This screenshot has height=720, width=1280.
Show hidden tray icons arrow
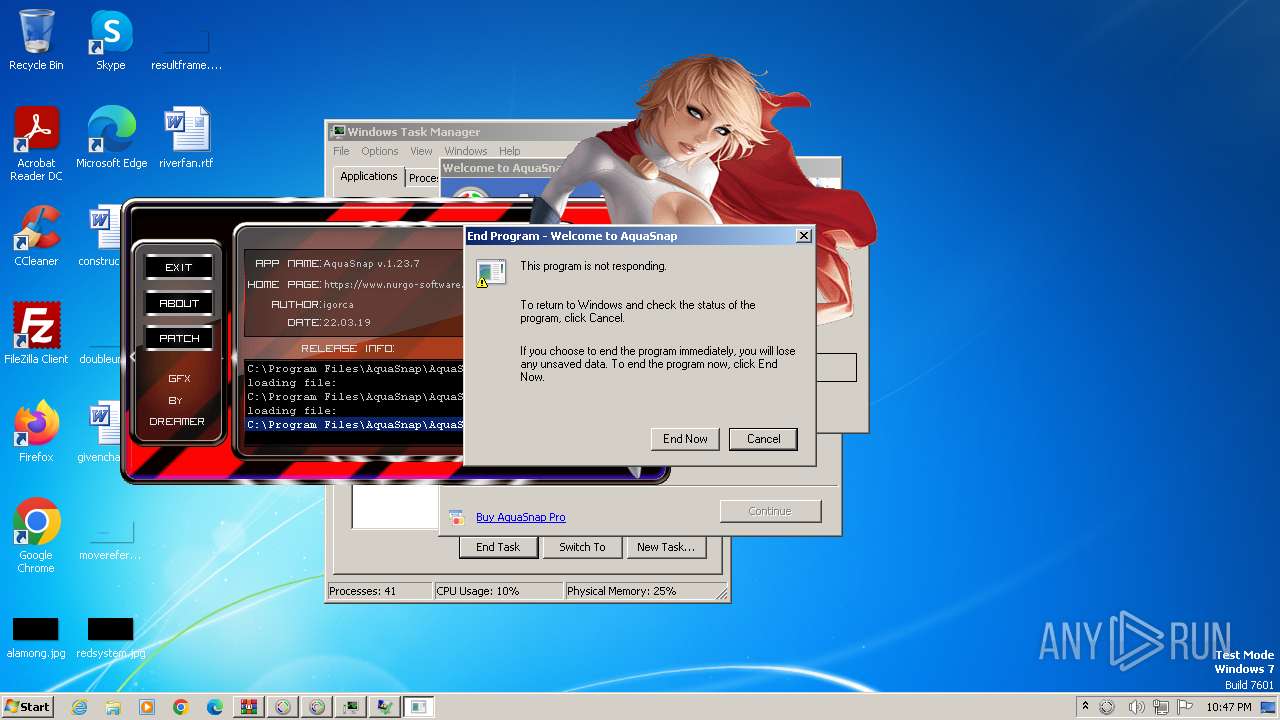(x=1085, y=707)
